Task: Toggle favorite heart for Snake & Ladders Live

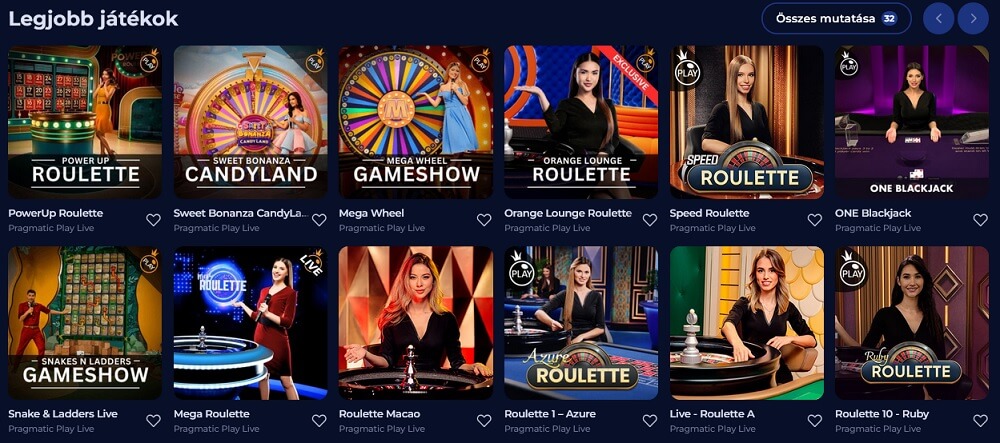Action: pos(153,421)
